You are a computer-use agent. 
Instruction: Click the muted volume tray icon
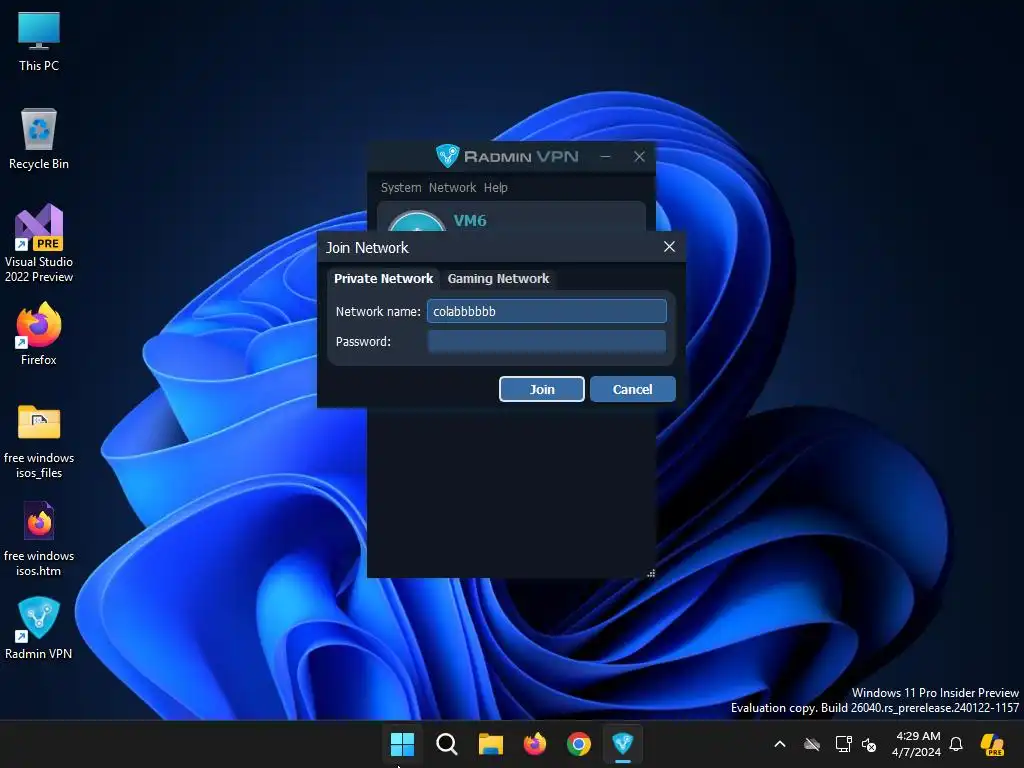coord(869,744)
